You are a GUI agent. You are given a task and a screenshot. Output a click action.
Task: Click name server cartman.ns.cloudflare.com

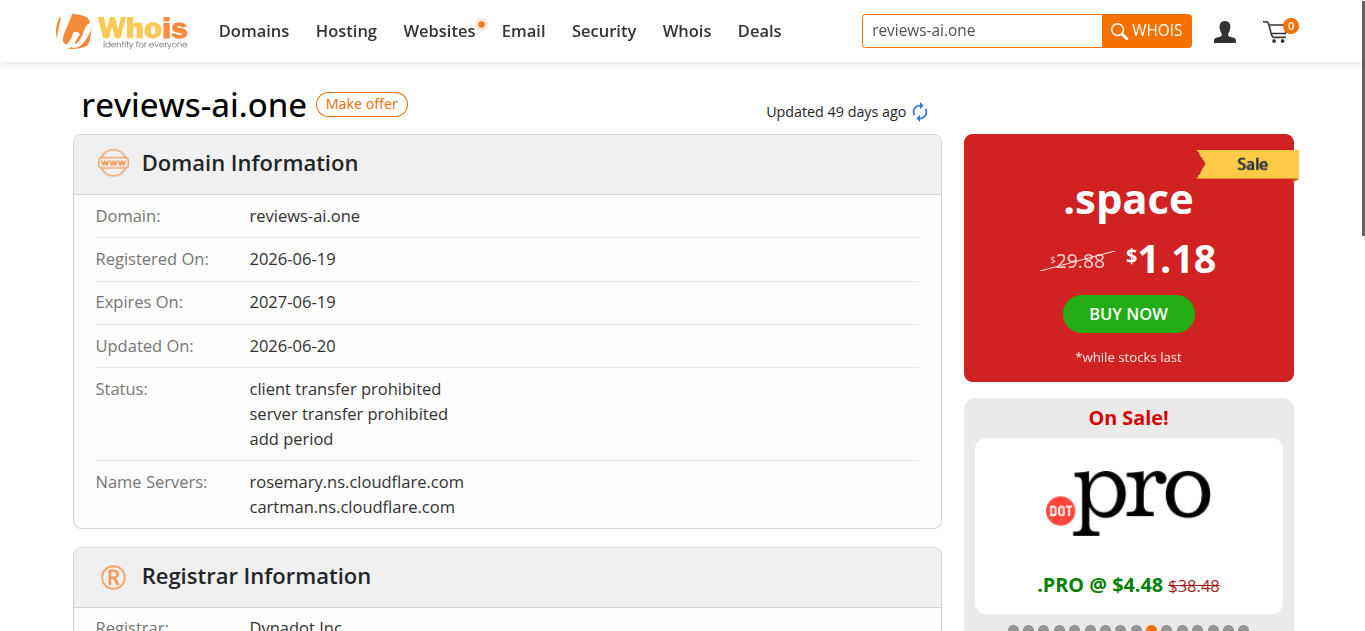[x=352, y=507]
